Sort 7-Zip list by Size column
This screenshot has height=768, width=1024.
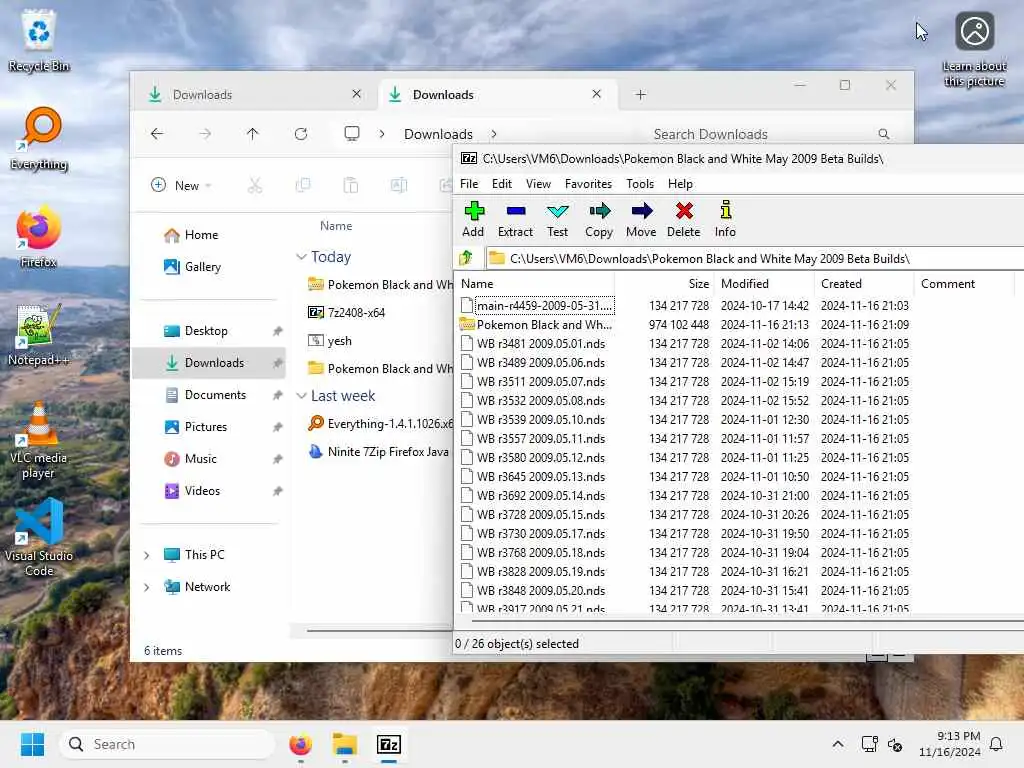[x=665, y=284]
